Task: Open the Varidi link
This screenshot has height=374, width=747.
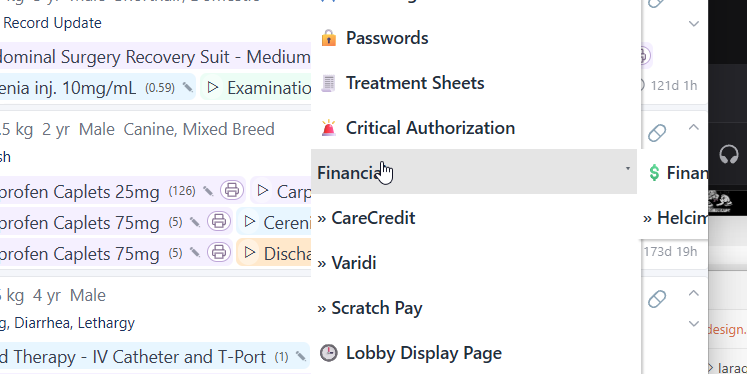Action: click(x=347, y=263)
